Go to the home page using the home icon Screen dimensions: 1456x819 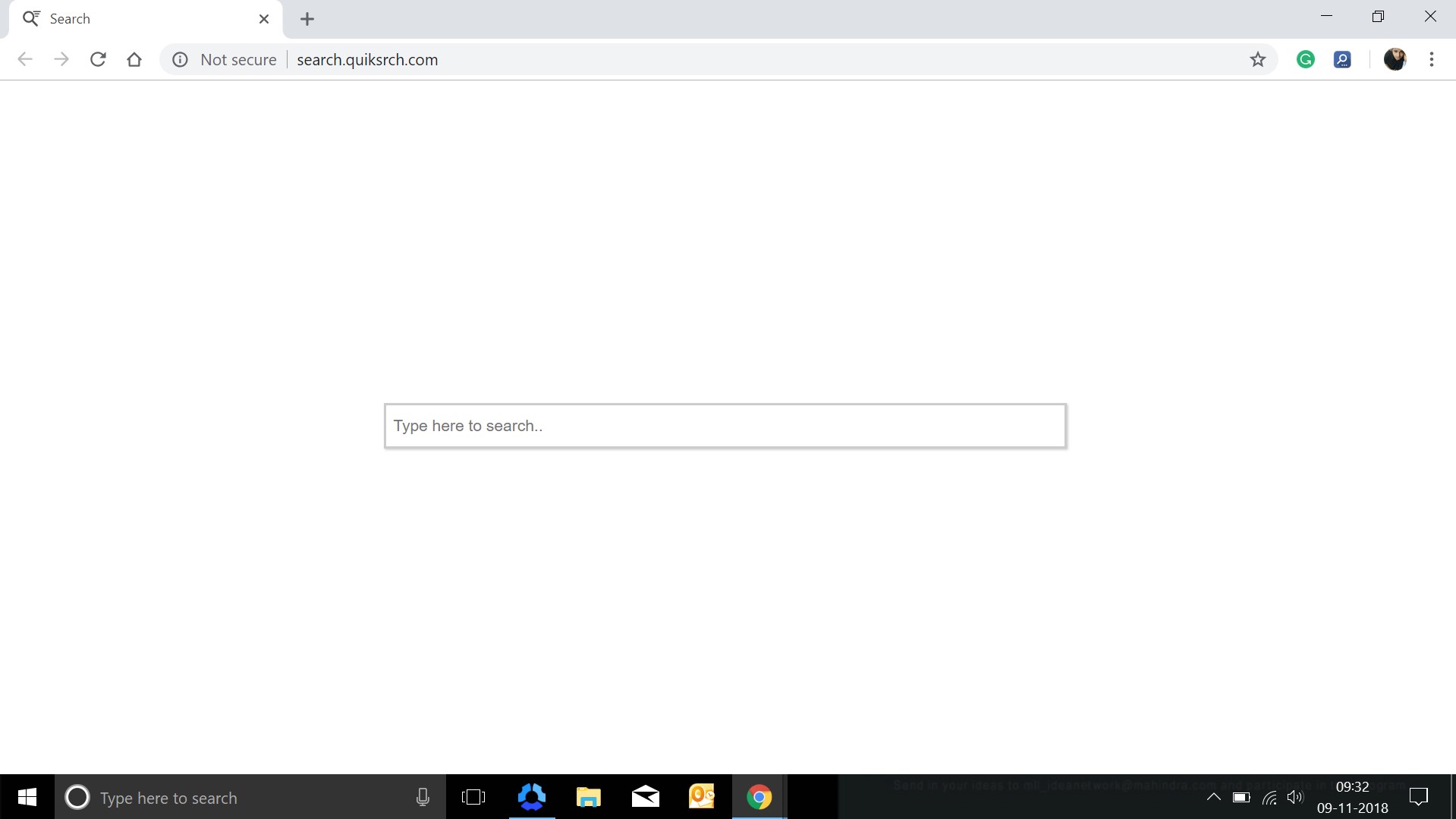[x=134, y=59]
